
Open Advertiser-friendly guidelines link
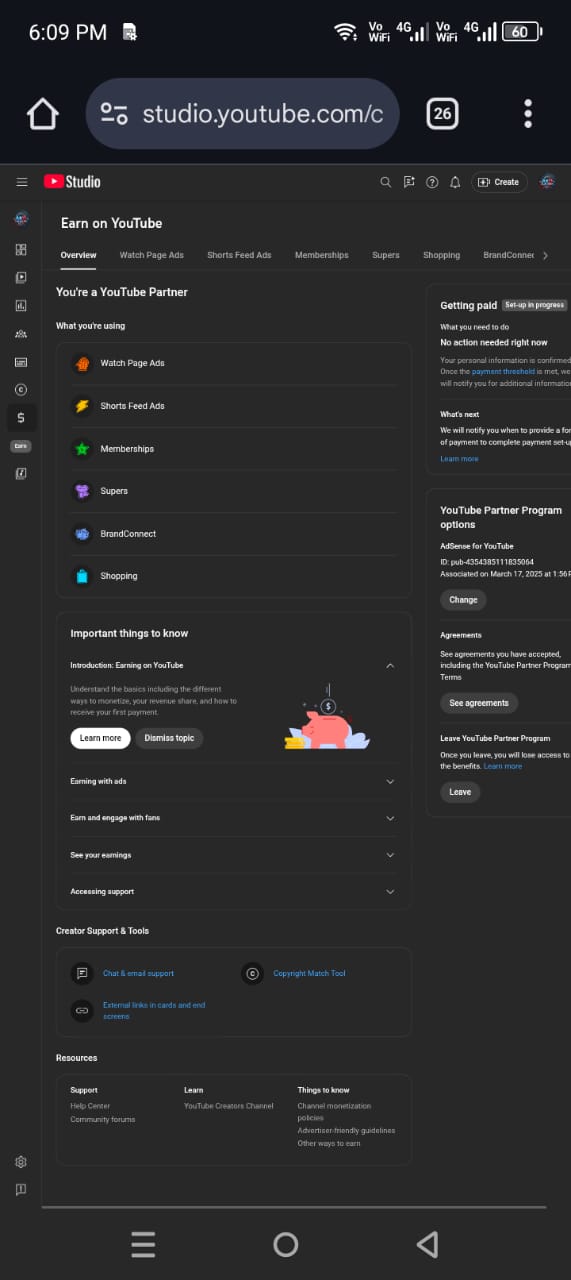[x=346, y=1131]
